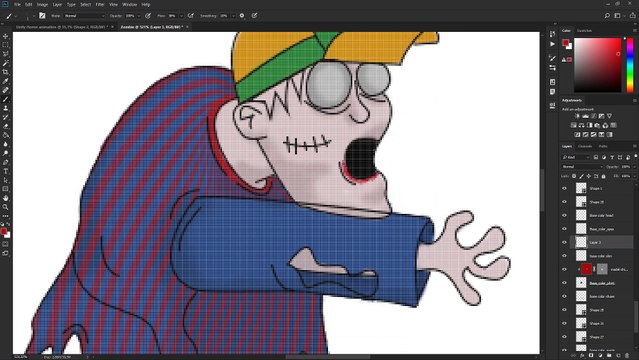
Task: Open the Image menu
Action: pos(42,4)
